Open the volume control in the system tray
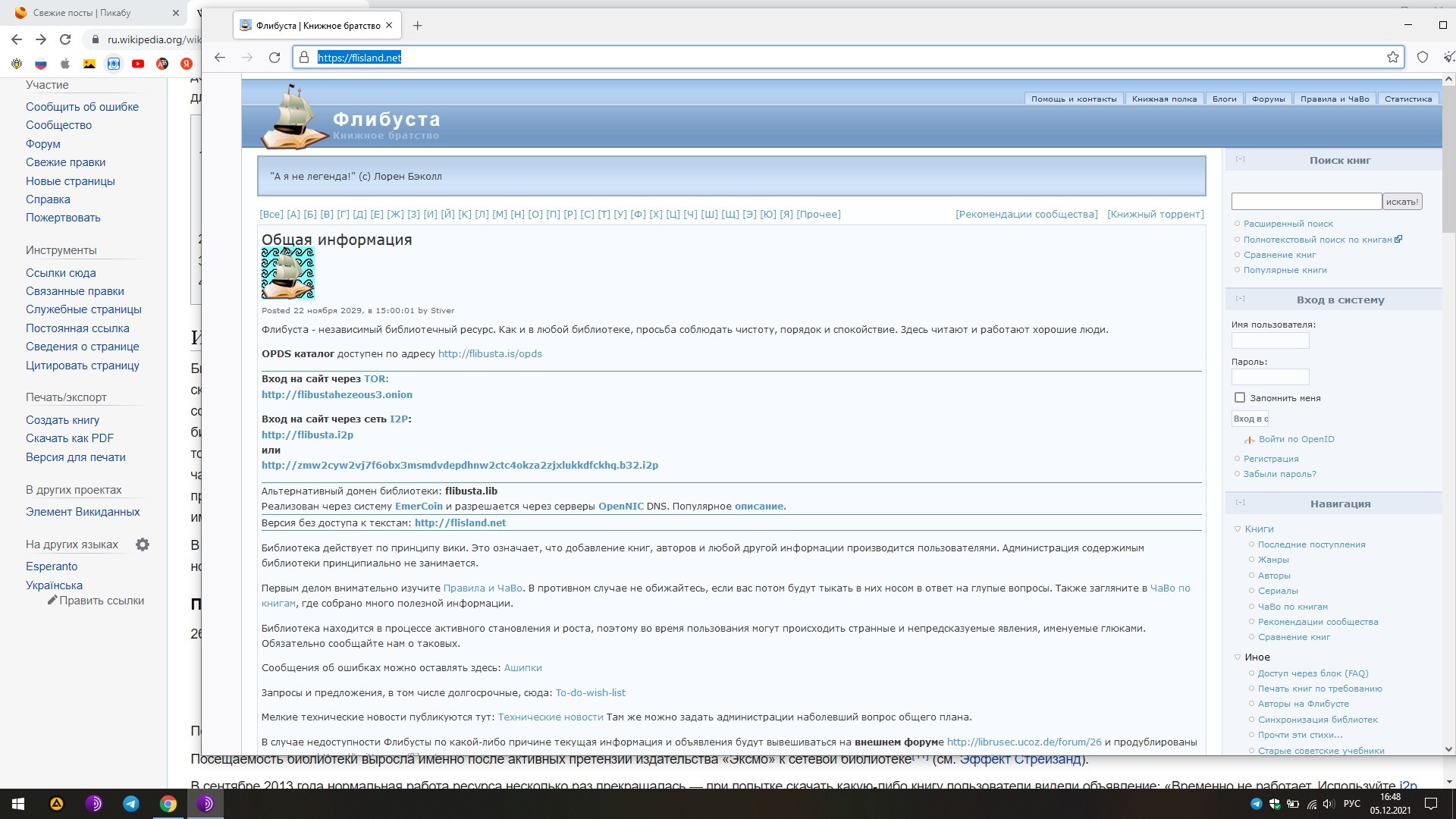 click(1328, 804)
